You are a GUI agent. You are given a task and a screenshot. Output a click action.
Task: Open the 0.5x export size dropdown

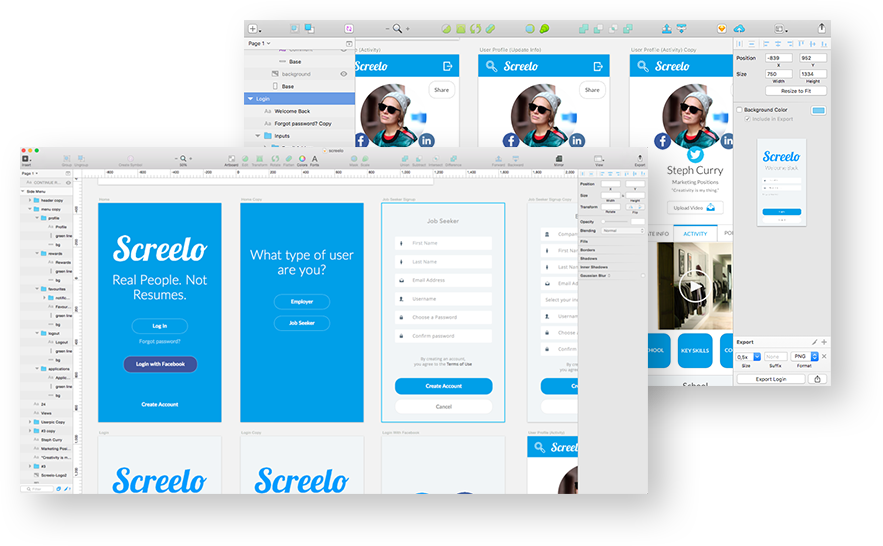point(748,356)
